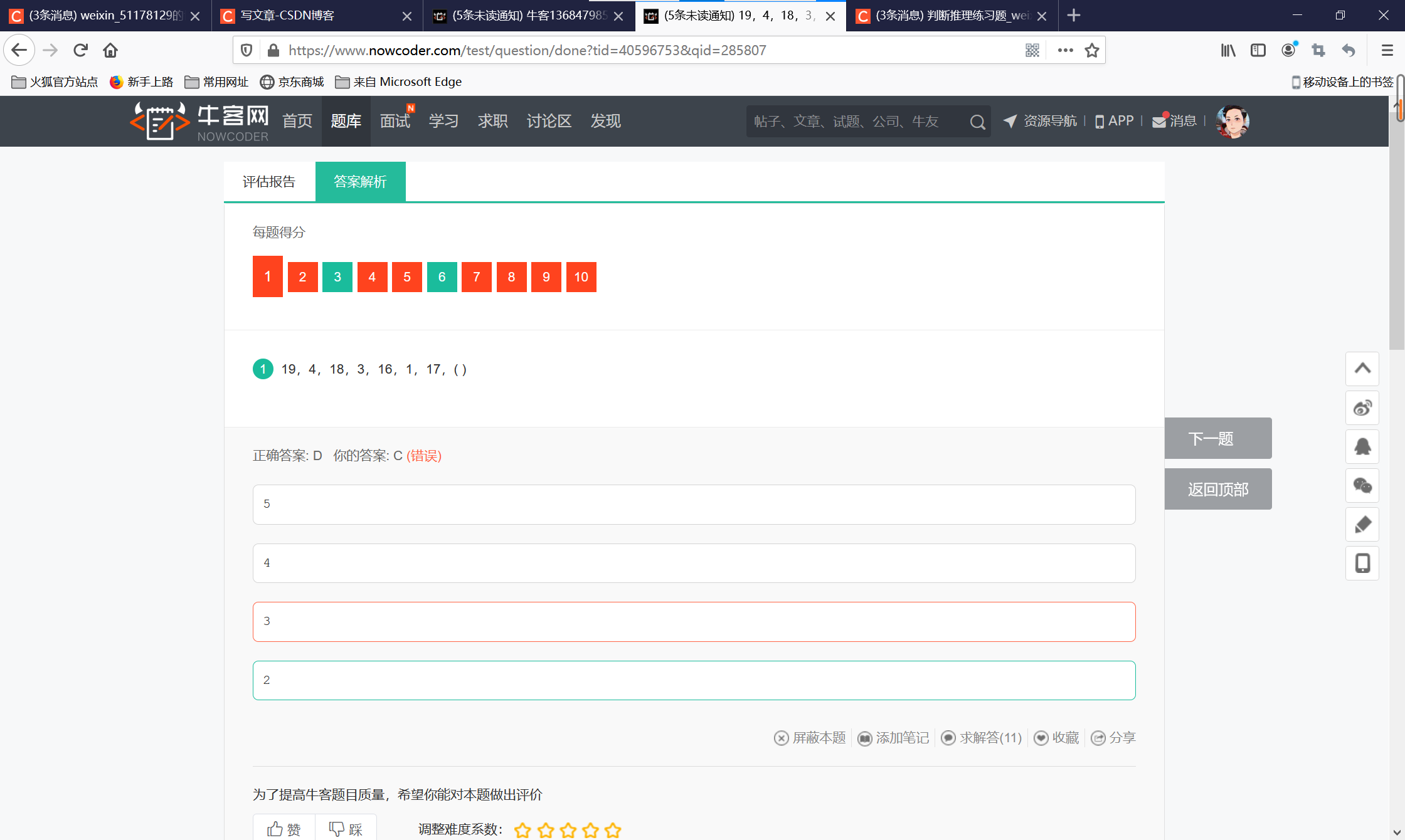The width and height of the screenshot is (1405, 840).
Task: Open the 京东商城 bookmark
Action: pos(292,82)
